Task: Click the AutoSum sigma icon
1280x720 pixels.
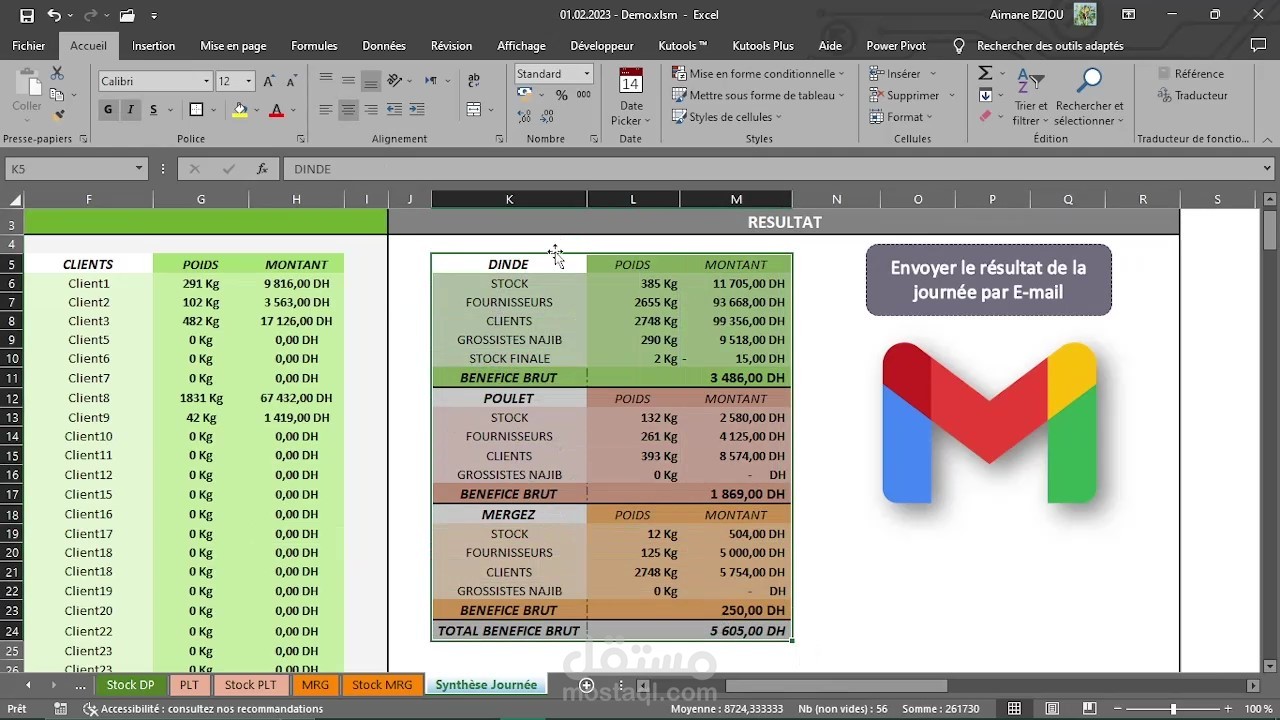Action: click(x=985, y=74)
